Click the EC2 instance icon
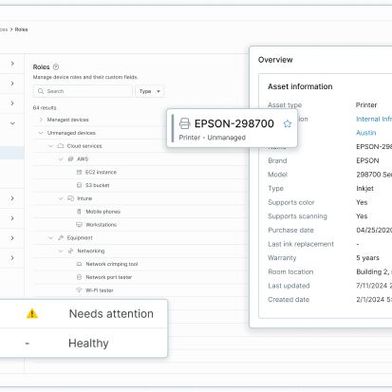 pyautogui.click(x=79, y=172)
